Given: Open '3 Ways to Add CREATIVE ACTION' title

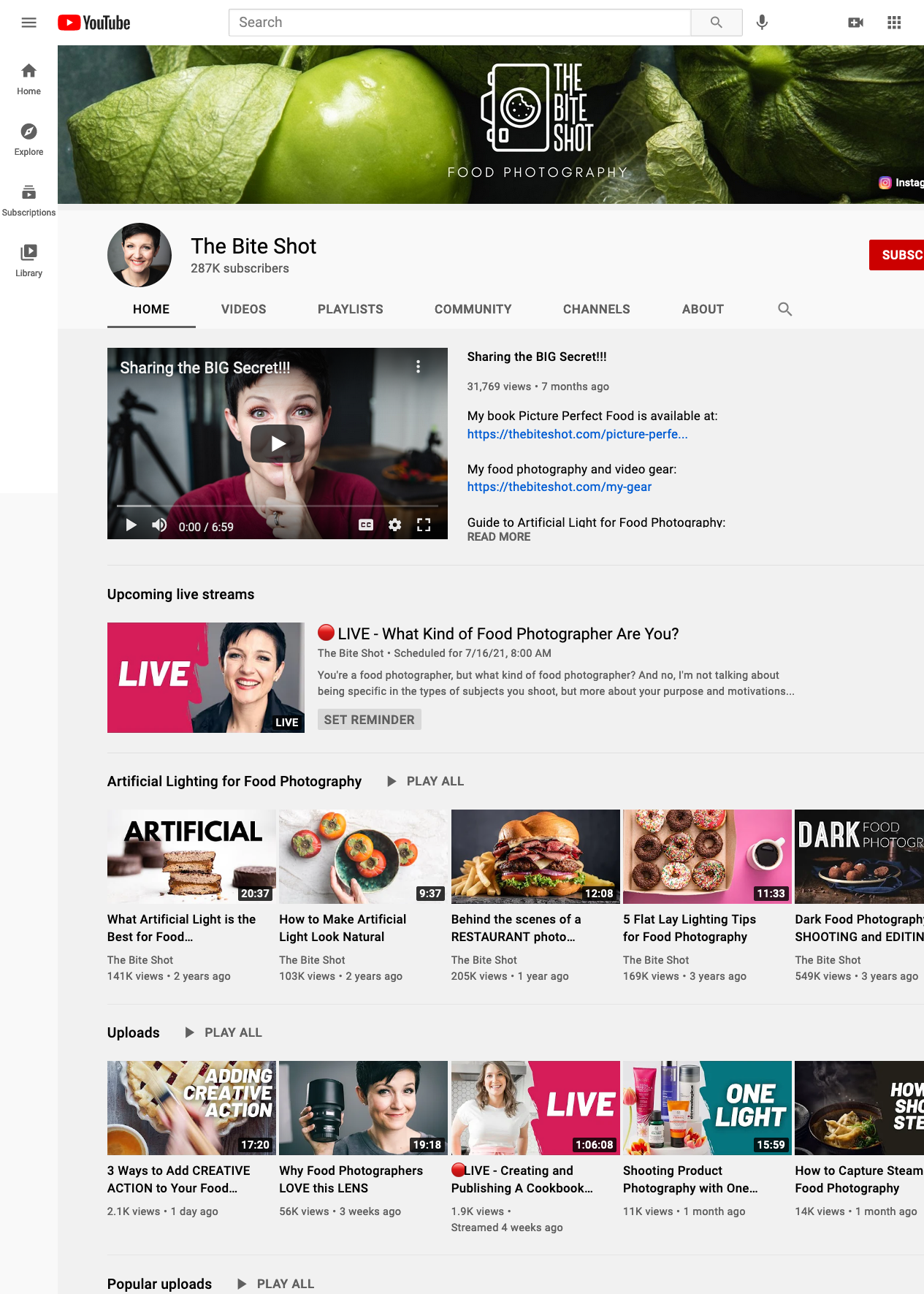Looking at the screenshot, I should [179, 1179].
